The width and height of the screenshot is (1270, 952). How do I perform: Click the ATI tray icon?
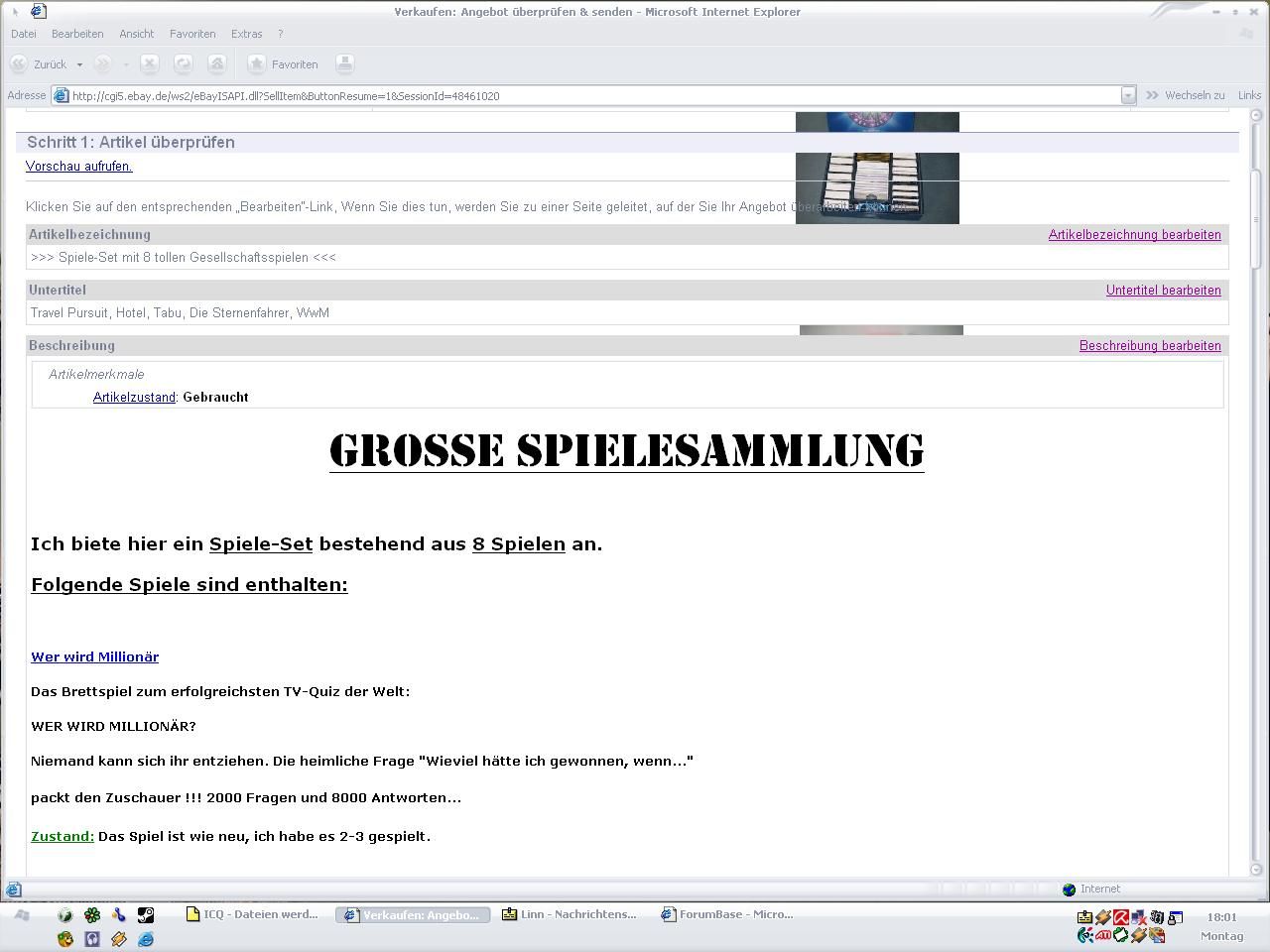(x=1102, y=935)
